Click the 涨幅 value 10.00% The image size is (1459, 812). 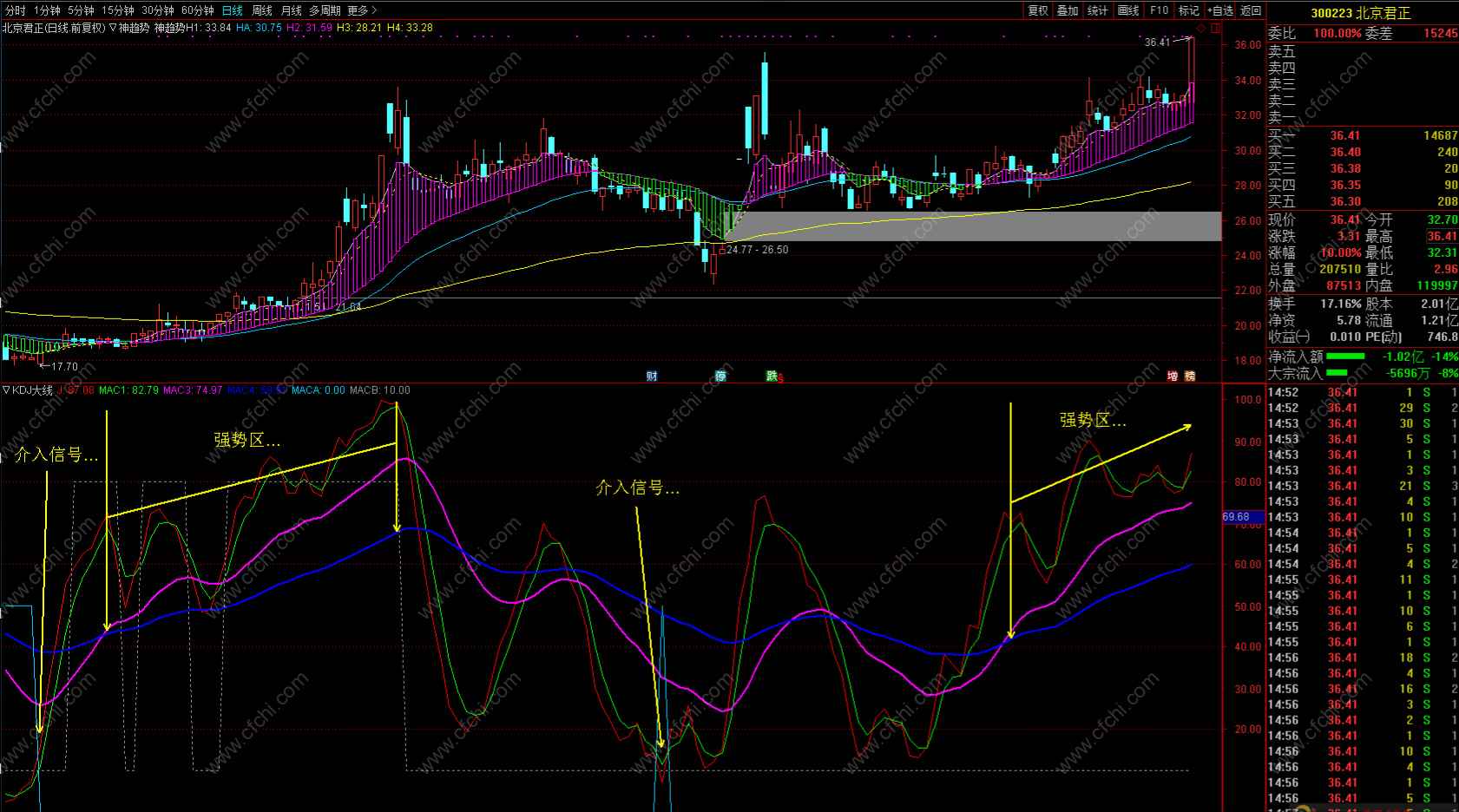point(1341,252)
